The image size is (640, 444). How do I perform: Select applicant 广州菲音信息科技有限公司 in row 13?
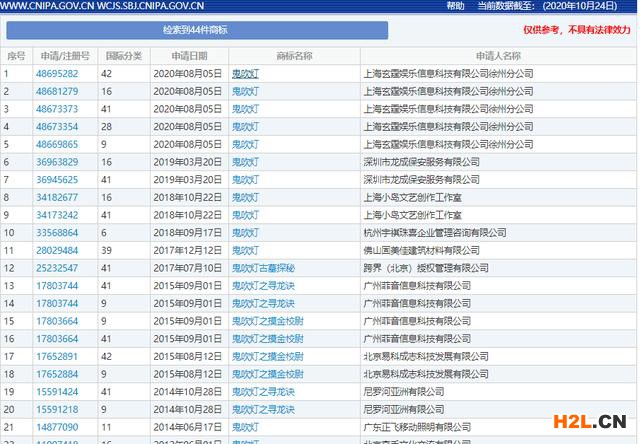pyautogui.click(x=417, y=286)
